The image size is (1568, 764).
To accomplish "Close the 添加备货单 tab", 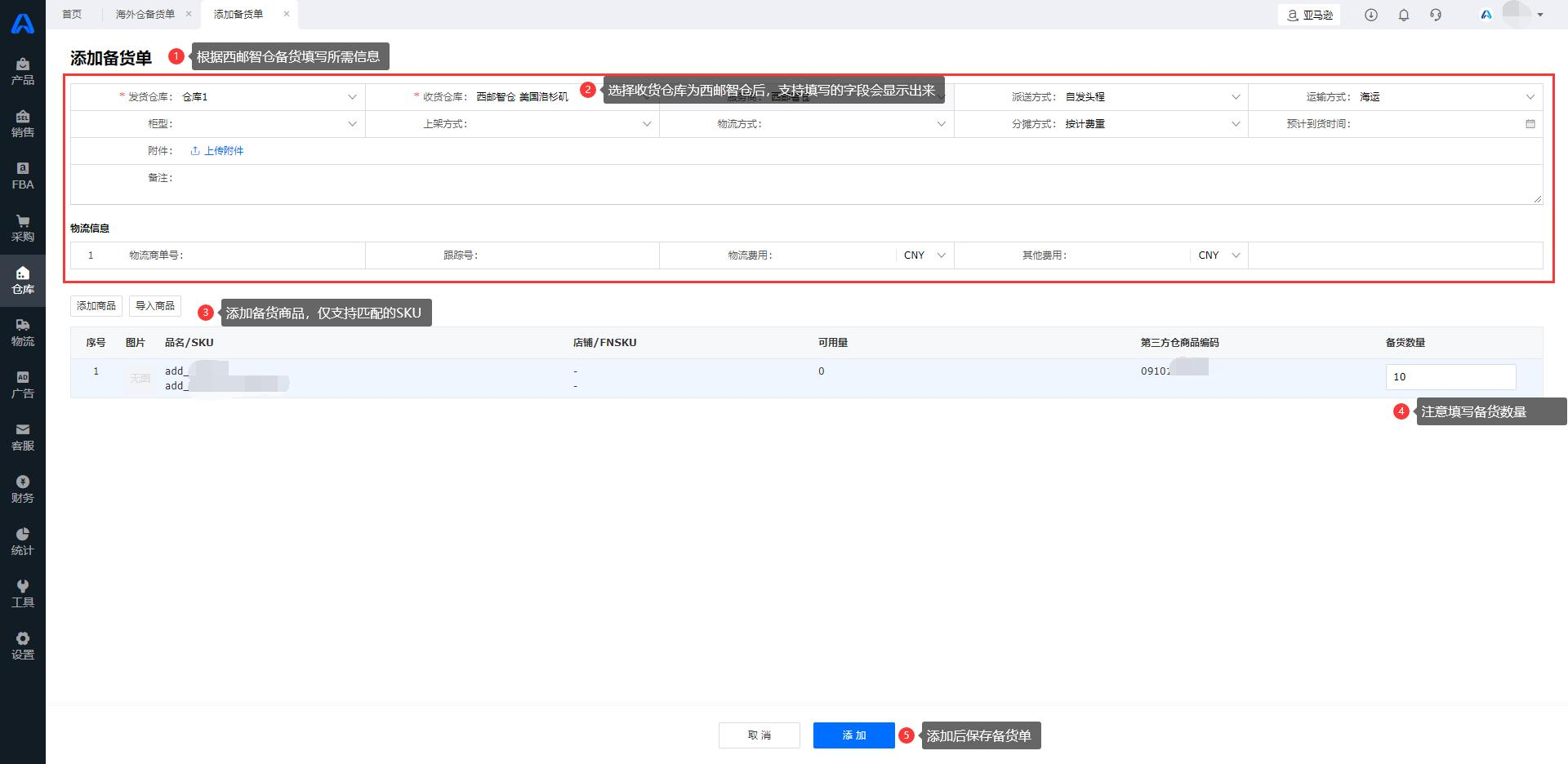I will pyautogui.click(x=287, y=14).
